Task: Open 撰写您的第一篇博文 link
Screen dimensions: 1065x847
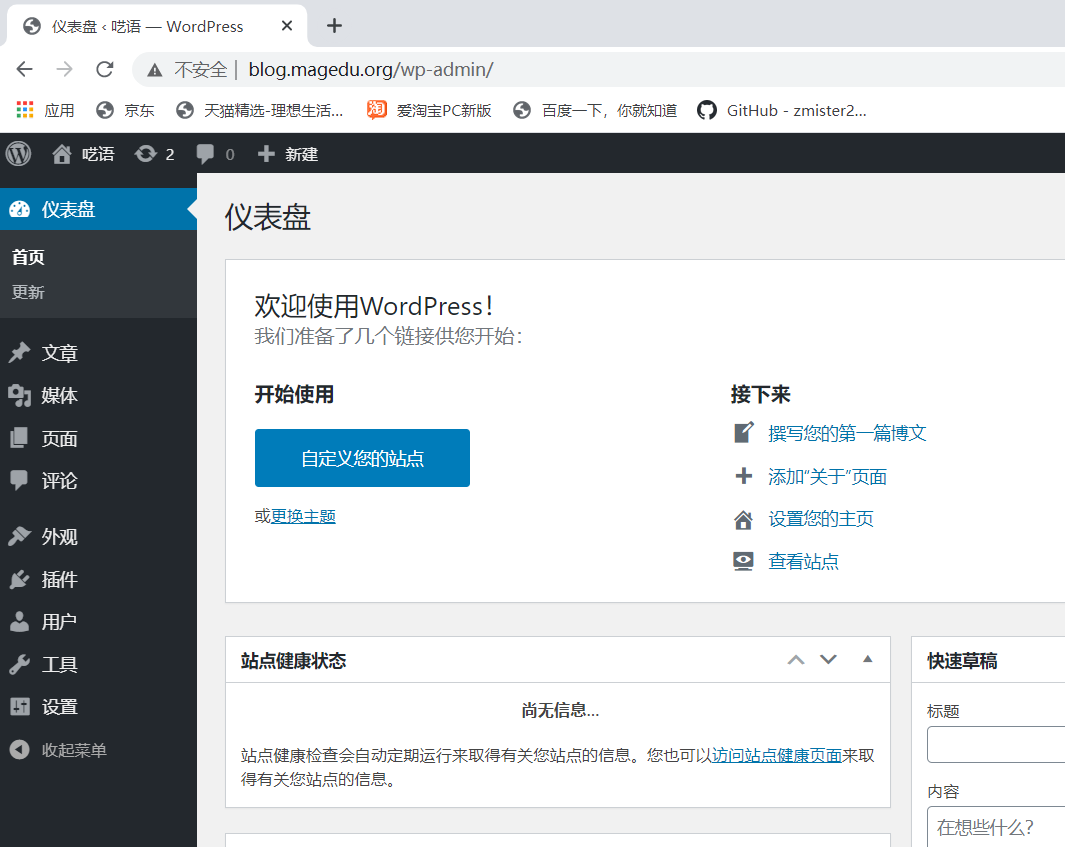Action: point(847,433)
